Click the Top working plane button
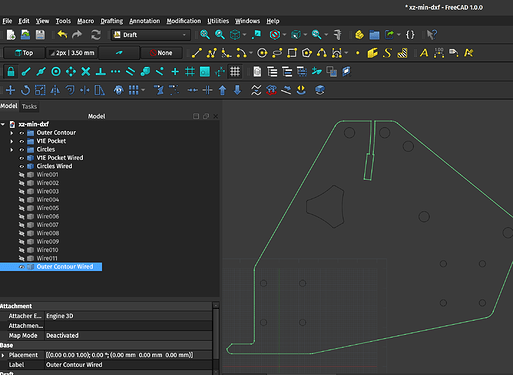 coord(24,53)
